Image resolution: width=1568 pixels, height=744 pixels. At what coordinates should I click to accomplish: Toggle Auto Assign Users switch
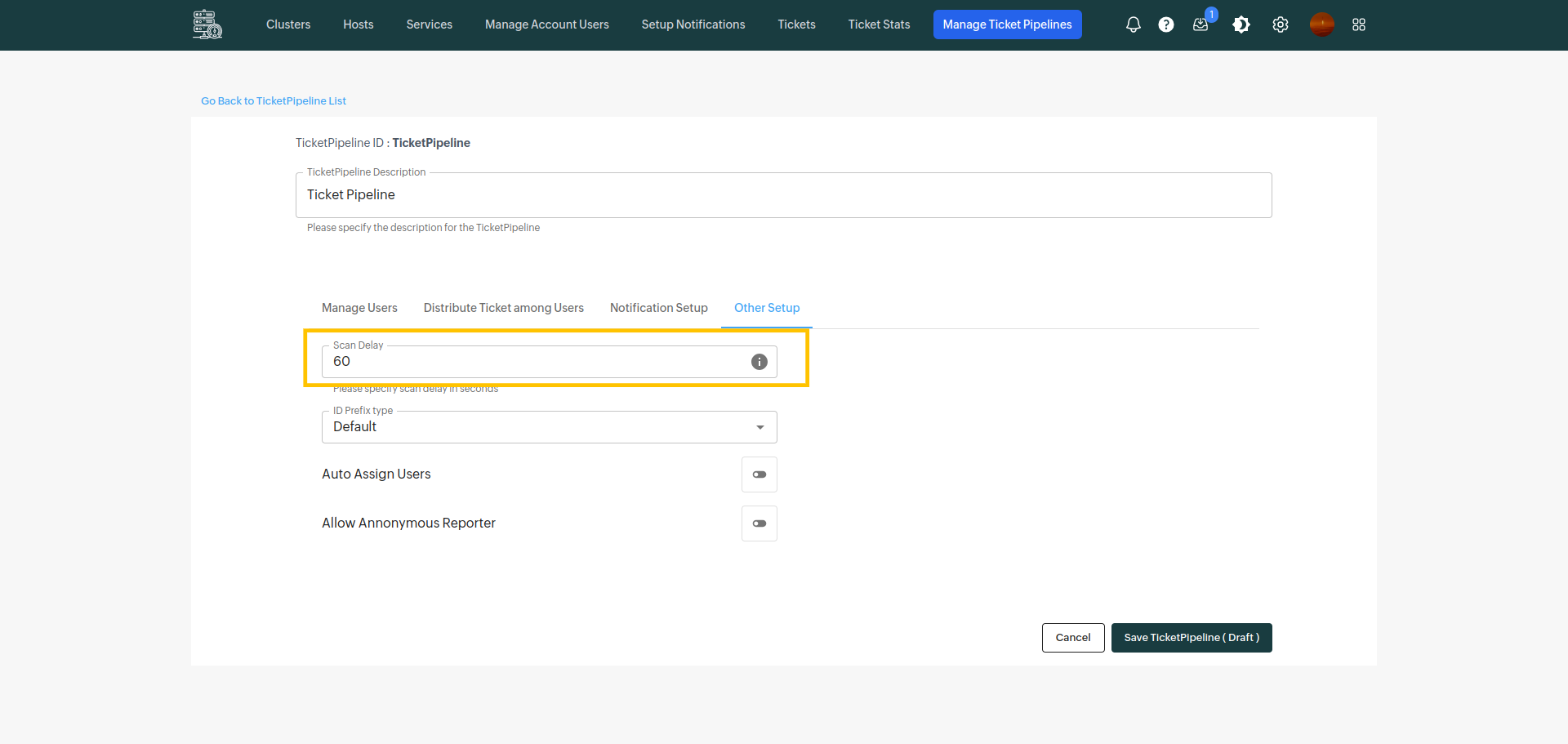click(x=759, y=474)
